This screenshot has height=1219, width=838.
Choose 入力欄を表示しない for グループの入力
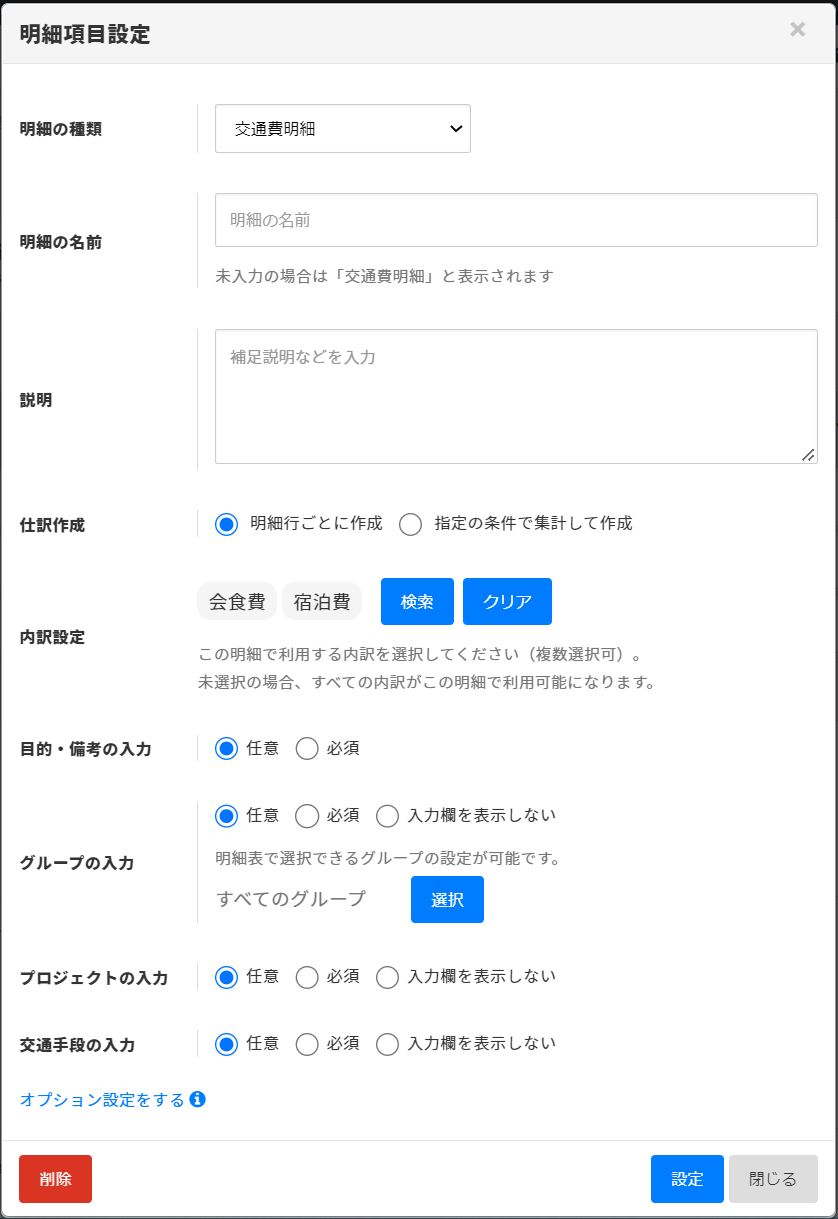click(x=387, y=816)
